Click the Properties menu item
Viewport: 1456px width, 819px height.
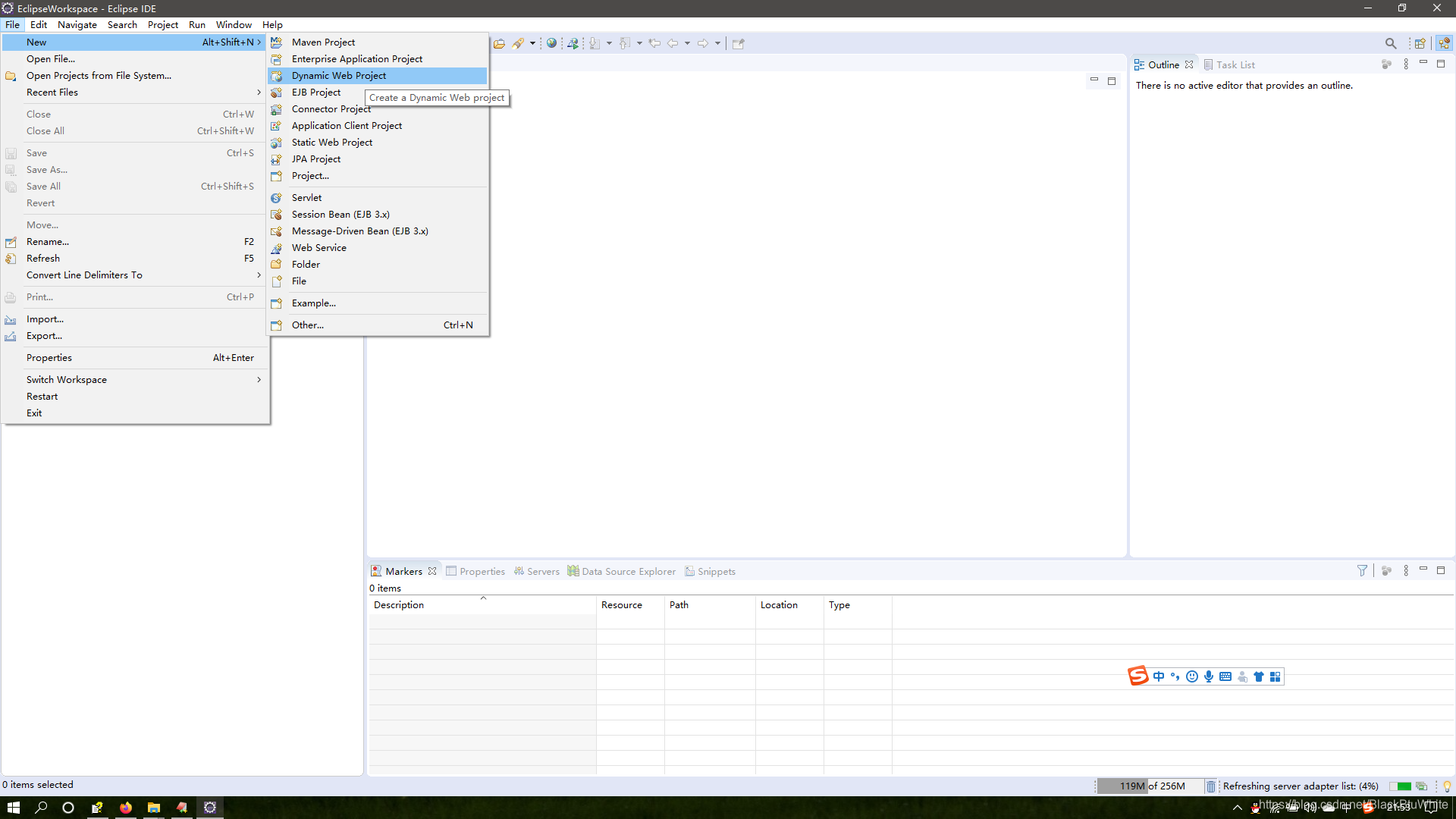coord(49,357)
